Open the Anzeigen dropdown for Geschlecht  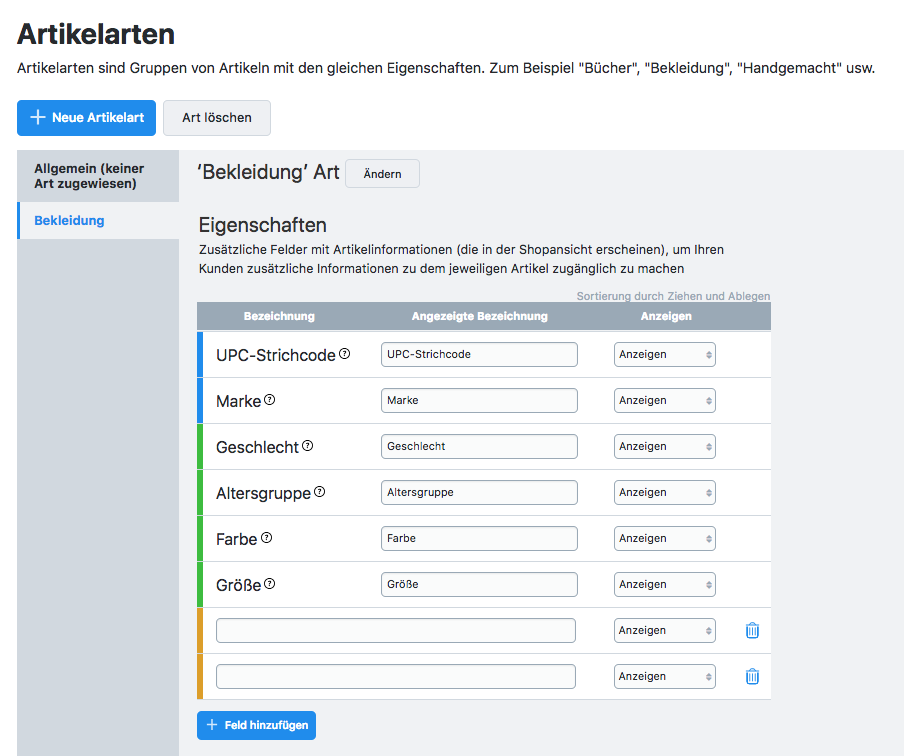click(x=664, y=446)
